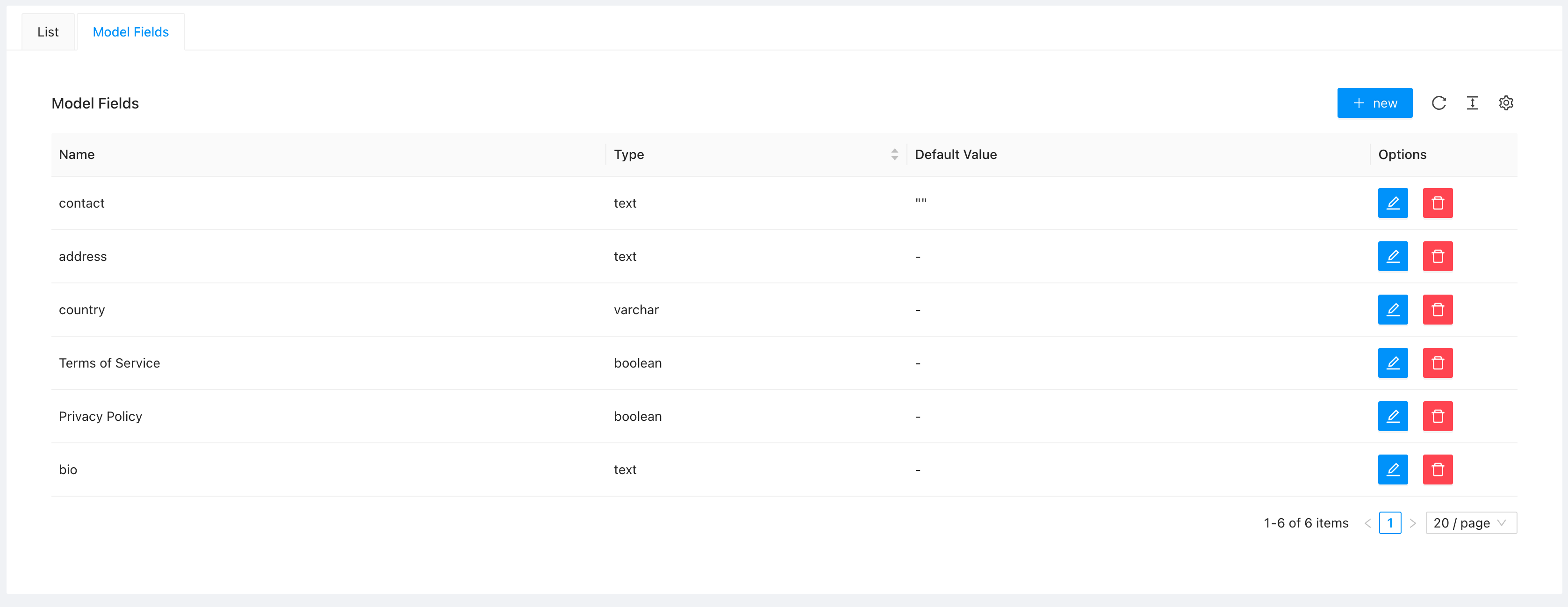
Task: Go to previous page arrow
Action: pyautogui.click(x=1367, y=523)
